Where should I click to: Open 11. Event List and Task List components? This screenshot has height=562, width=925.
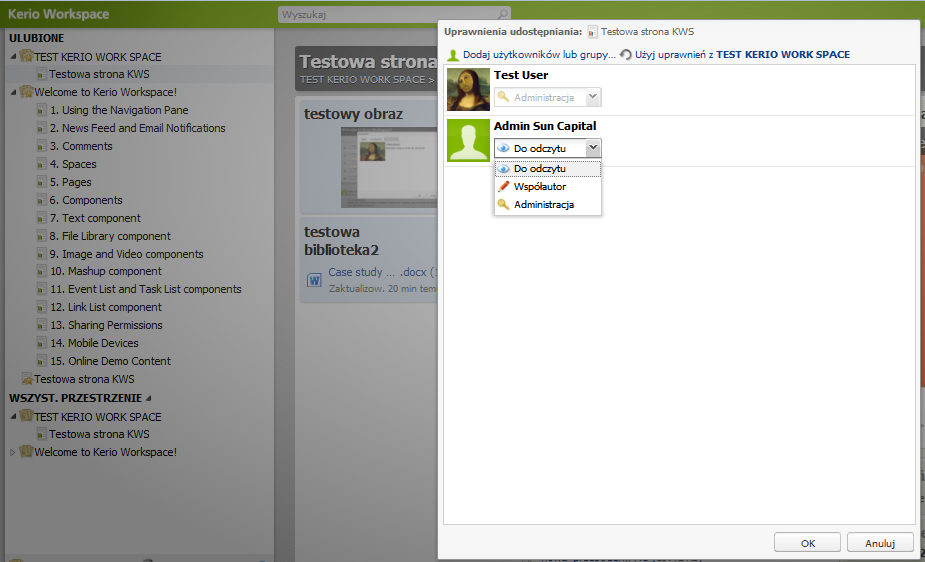pyautogui.click(x=146, y=289)
